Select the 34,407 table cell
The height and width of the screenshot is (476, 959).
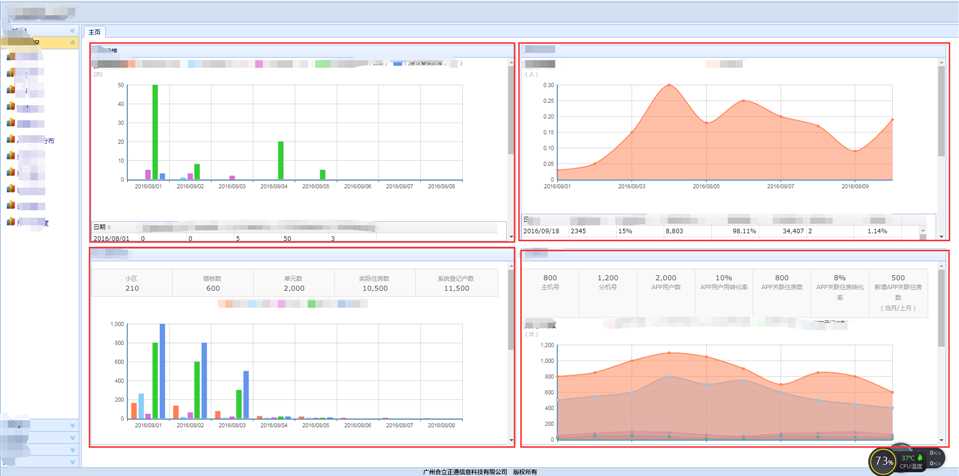point(791,231)
